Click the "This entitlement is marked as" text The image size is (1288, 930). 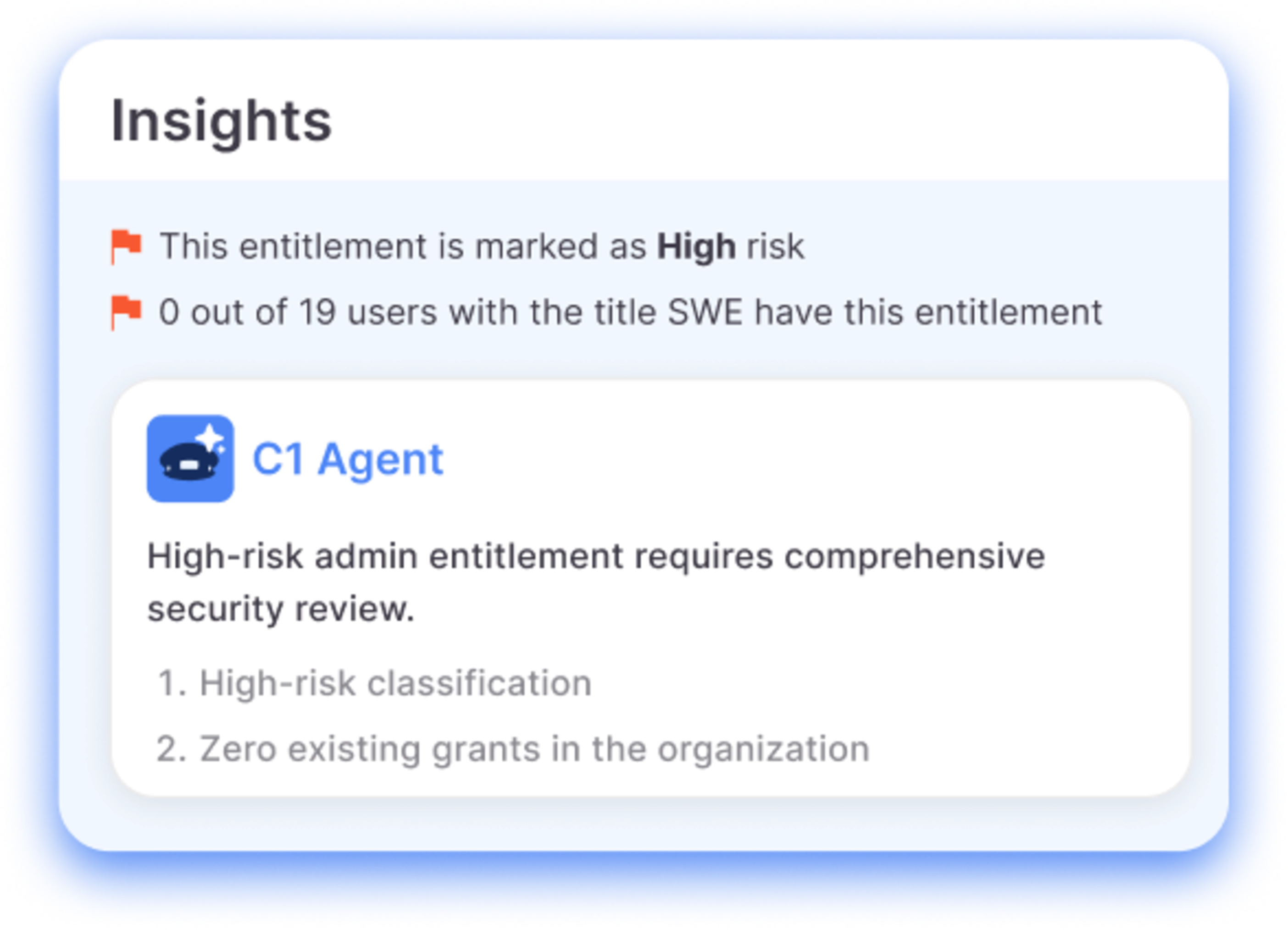pos(403,246)
